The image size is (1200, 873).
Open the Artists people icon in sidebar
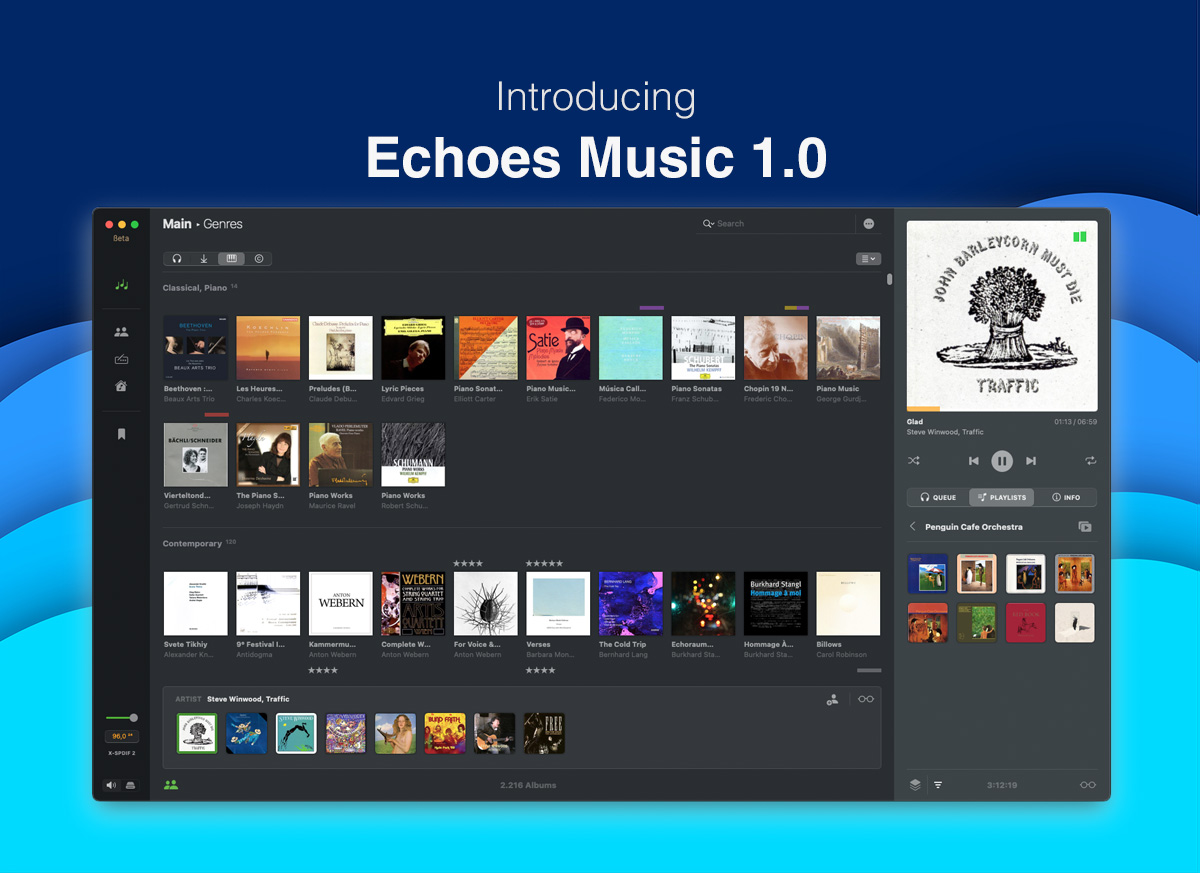121,332
